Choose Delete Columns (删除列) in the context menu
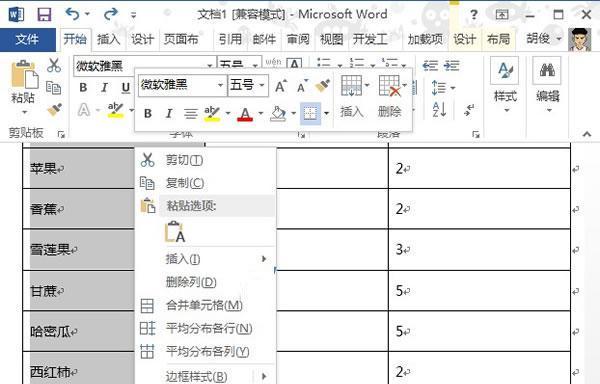600x384 pixels. 206,282
